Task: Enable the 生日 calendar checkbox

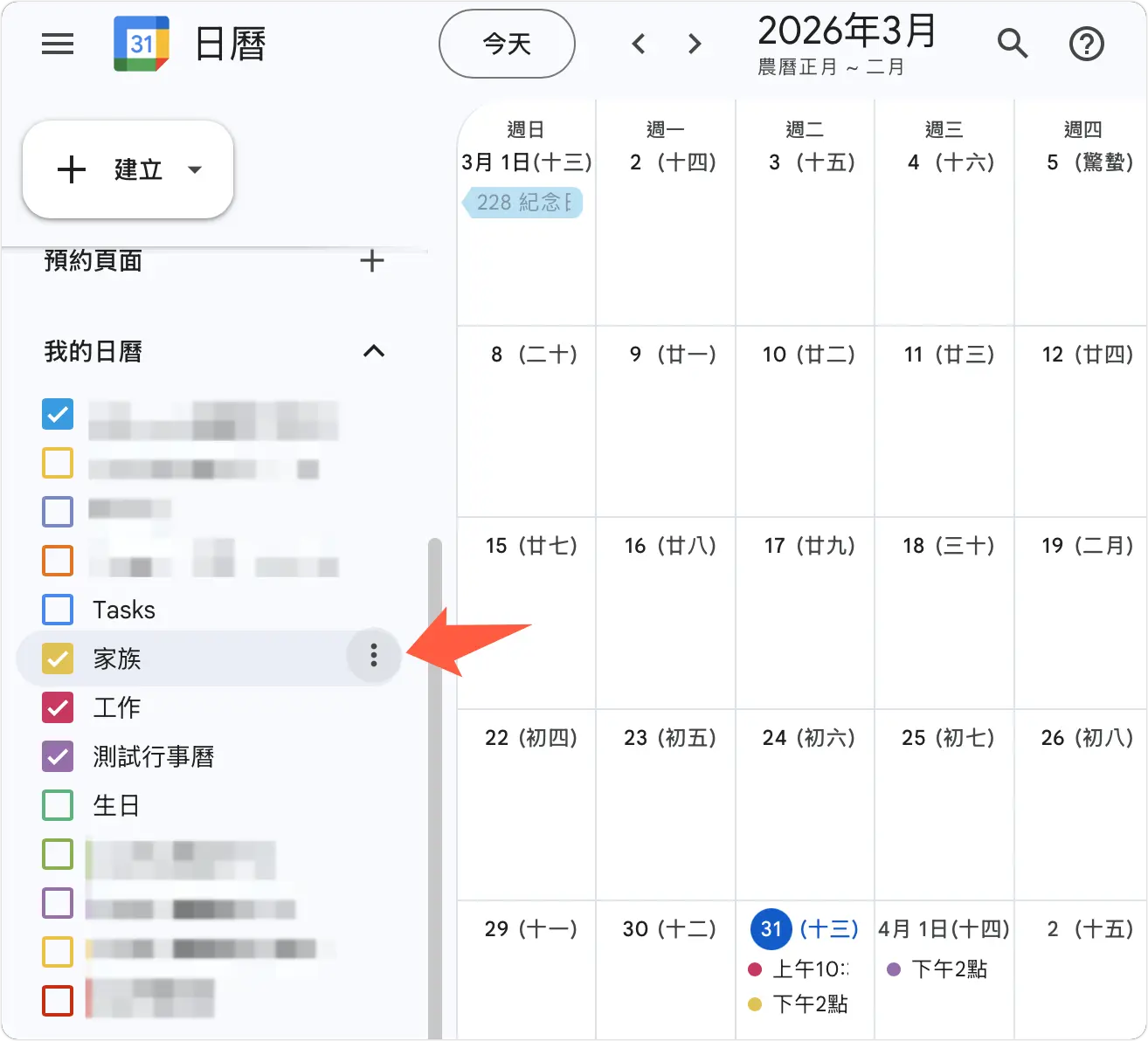Action: pyautogui.click(x=58, y=805)
